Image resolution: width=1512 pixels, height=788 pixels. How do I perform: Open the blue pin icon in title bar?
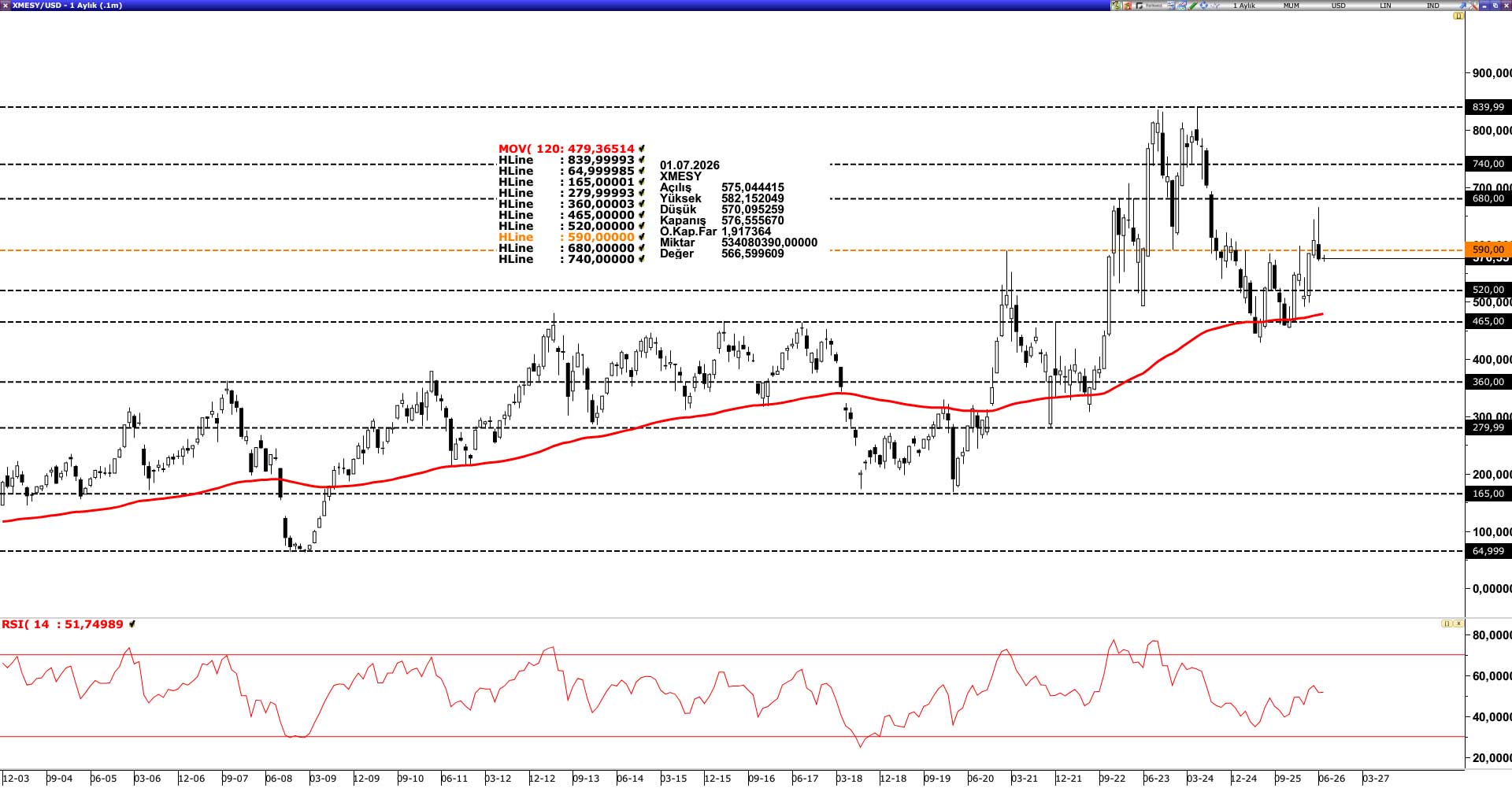point(1462,6)
